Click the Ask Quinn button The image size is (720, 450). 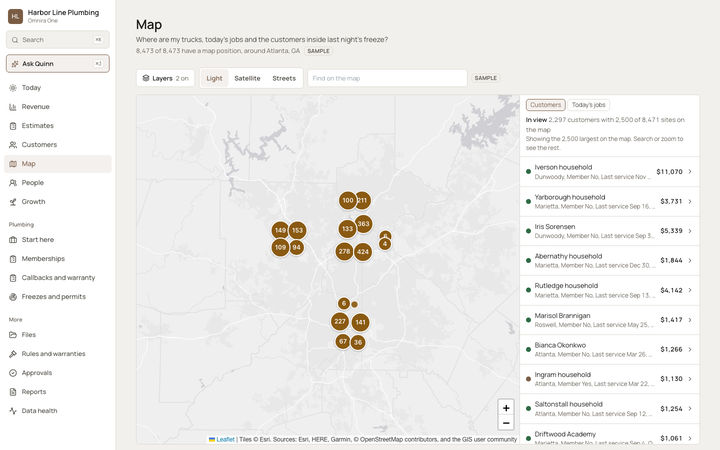pos(58,64)
